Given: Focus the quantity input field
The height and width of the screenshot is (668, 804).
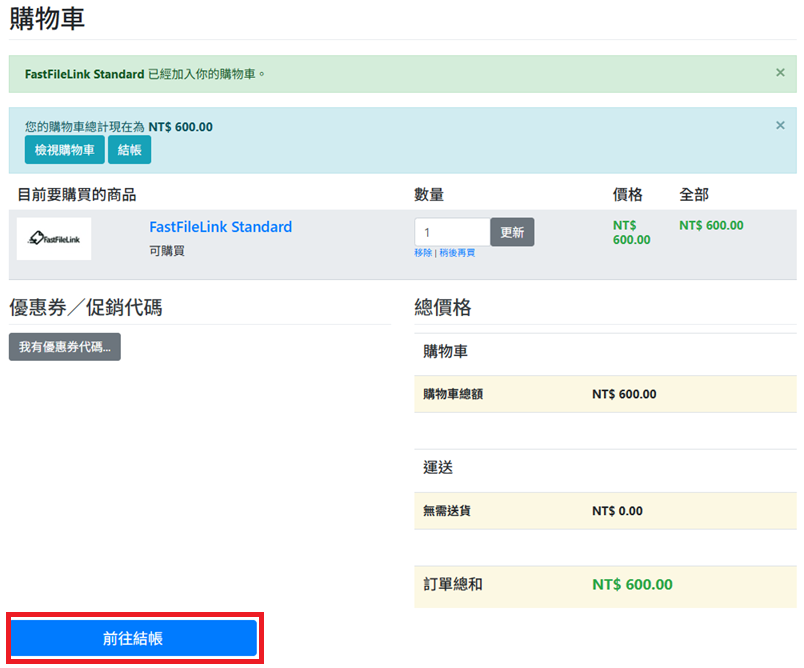Looking at the screenshot, I should tap(452, 232).
